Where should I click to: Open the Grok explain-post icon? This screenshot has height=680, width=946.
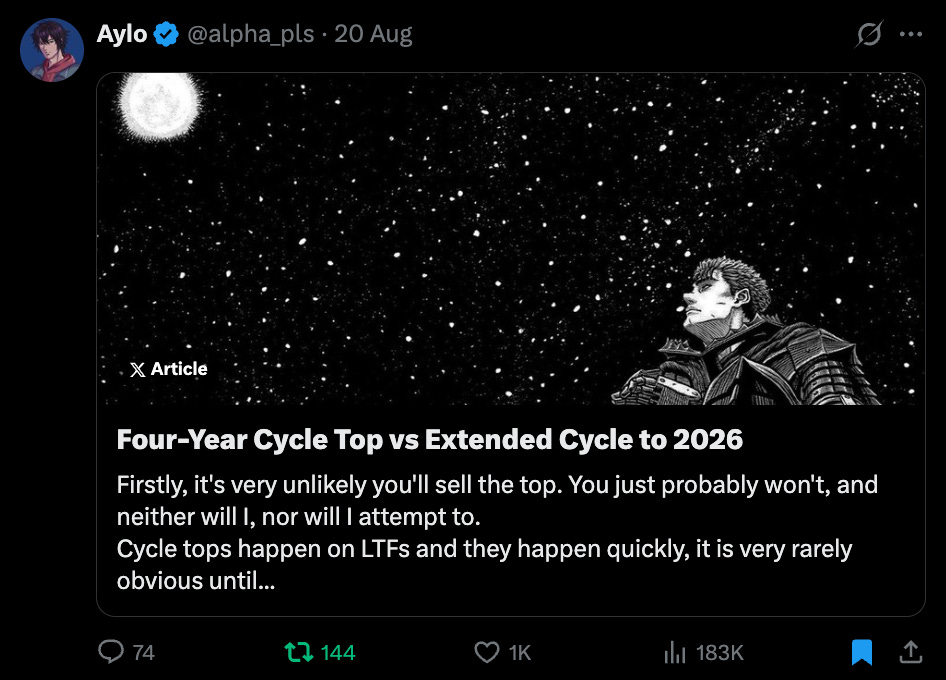(869, 34)
